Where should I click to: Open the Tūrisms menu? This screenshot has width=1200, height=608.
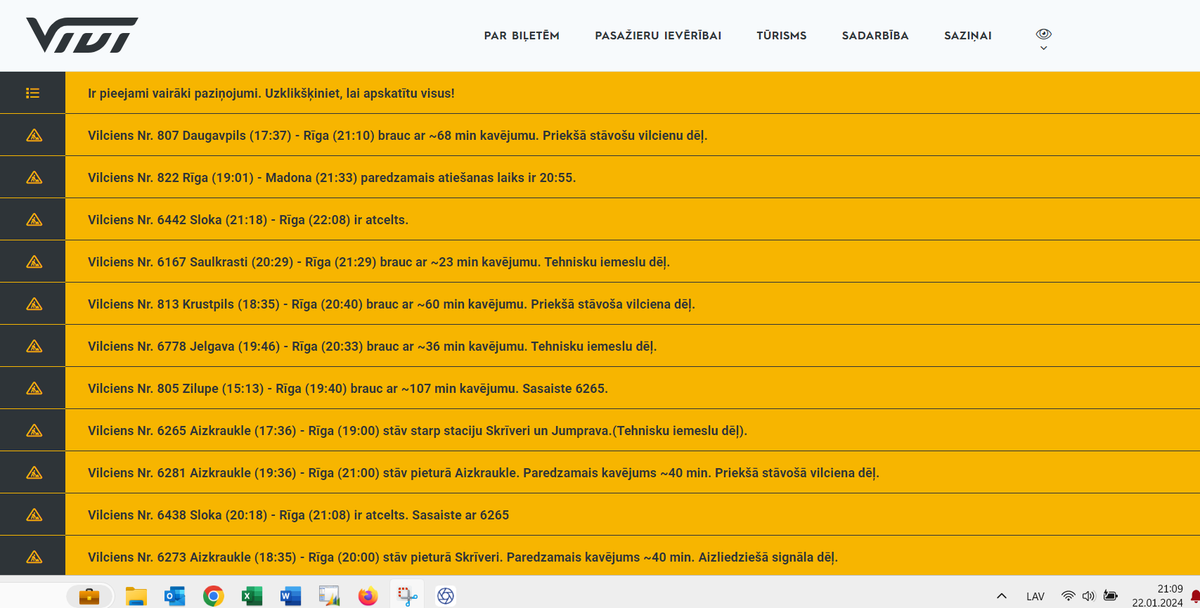tap(782, 36)
